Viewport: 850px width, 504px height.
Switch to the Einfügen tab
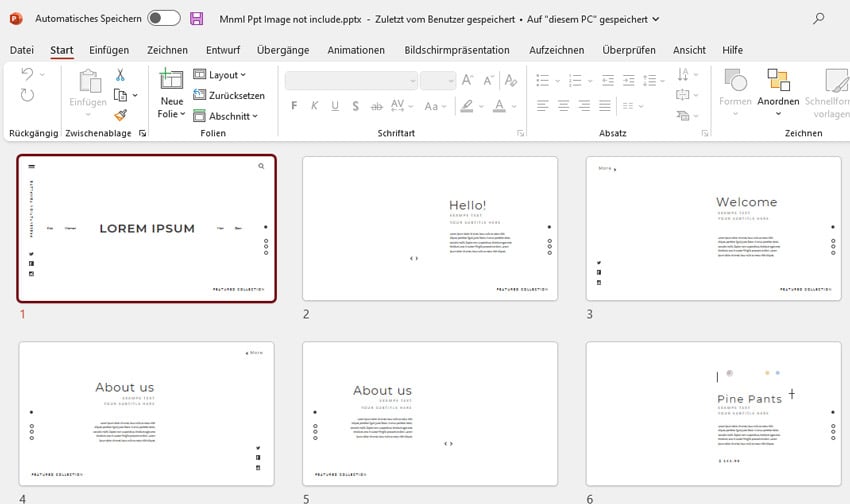point(109,50)
